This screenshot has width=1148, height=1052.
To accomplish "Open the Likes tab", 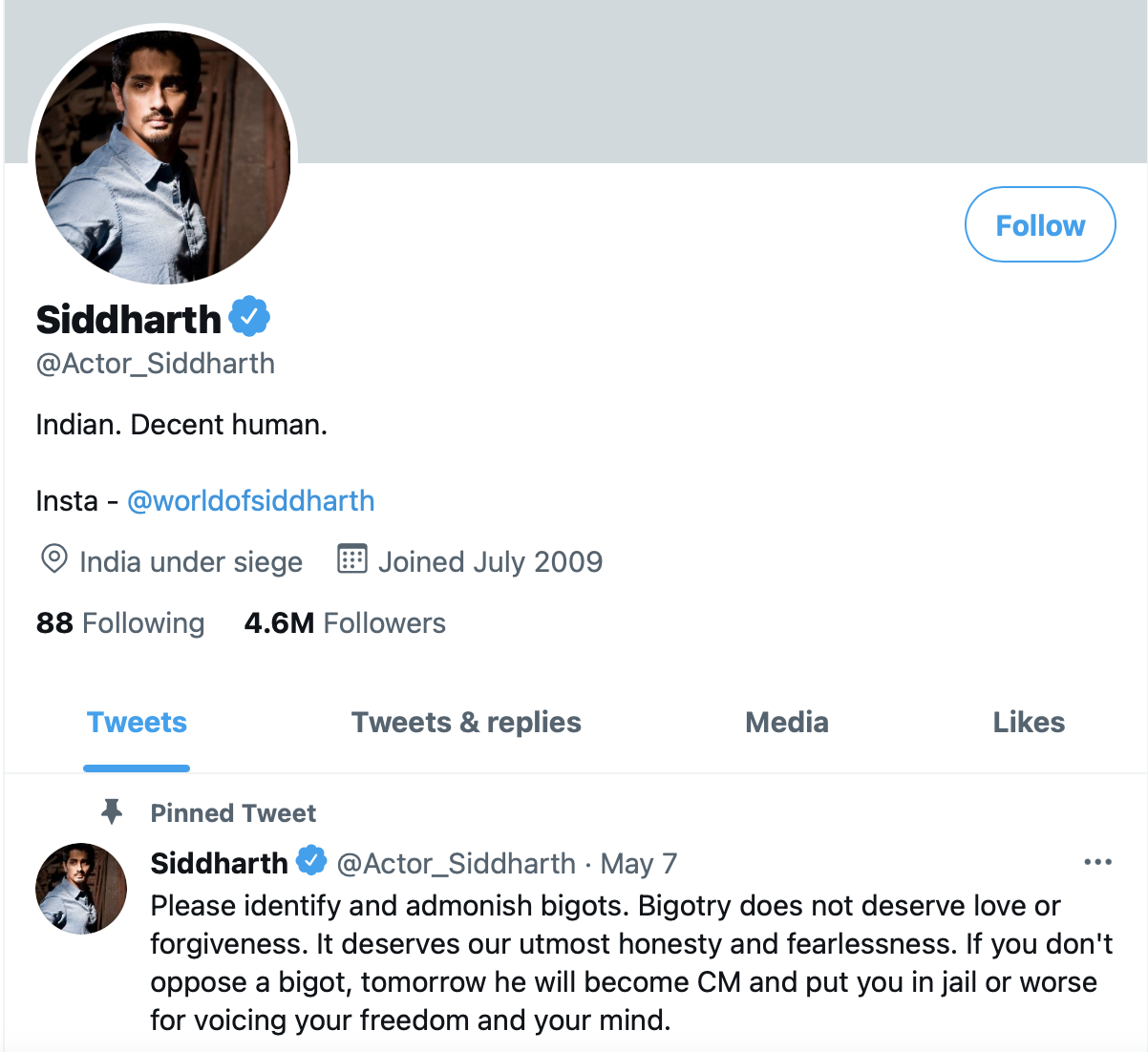I will pyautogui.click(x=1029, y=723).
